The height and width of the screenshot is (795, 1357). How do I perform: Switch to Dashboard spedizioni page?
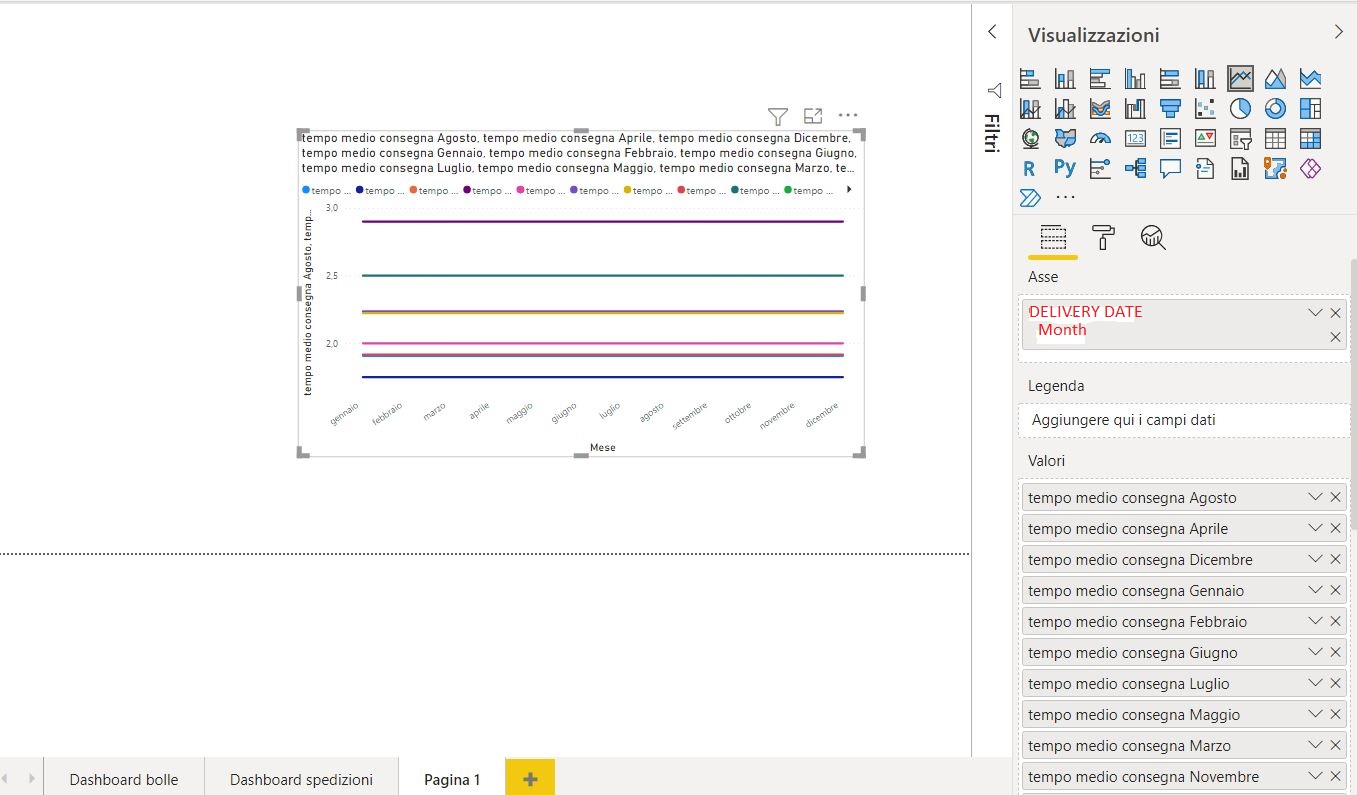point(301,779)
